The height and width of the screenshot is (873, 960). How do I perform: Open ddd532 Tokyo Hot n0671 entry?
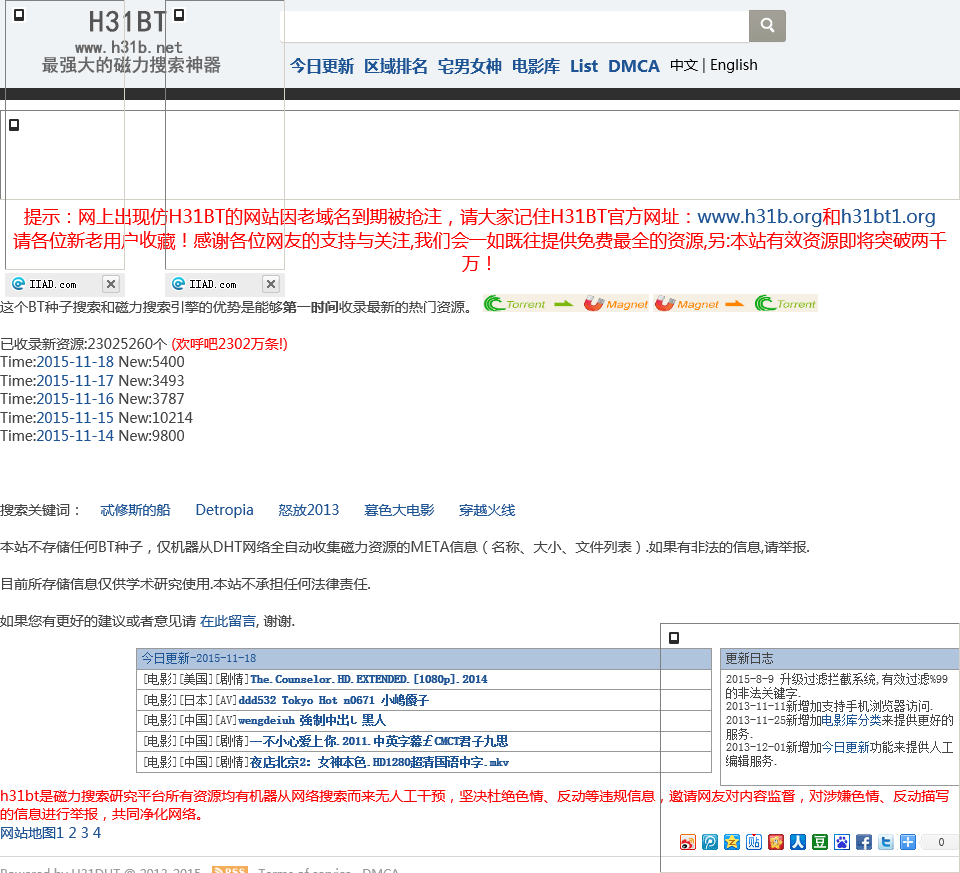[334, 700]
